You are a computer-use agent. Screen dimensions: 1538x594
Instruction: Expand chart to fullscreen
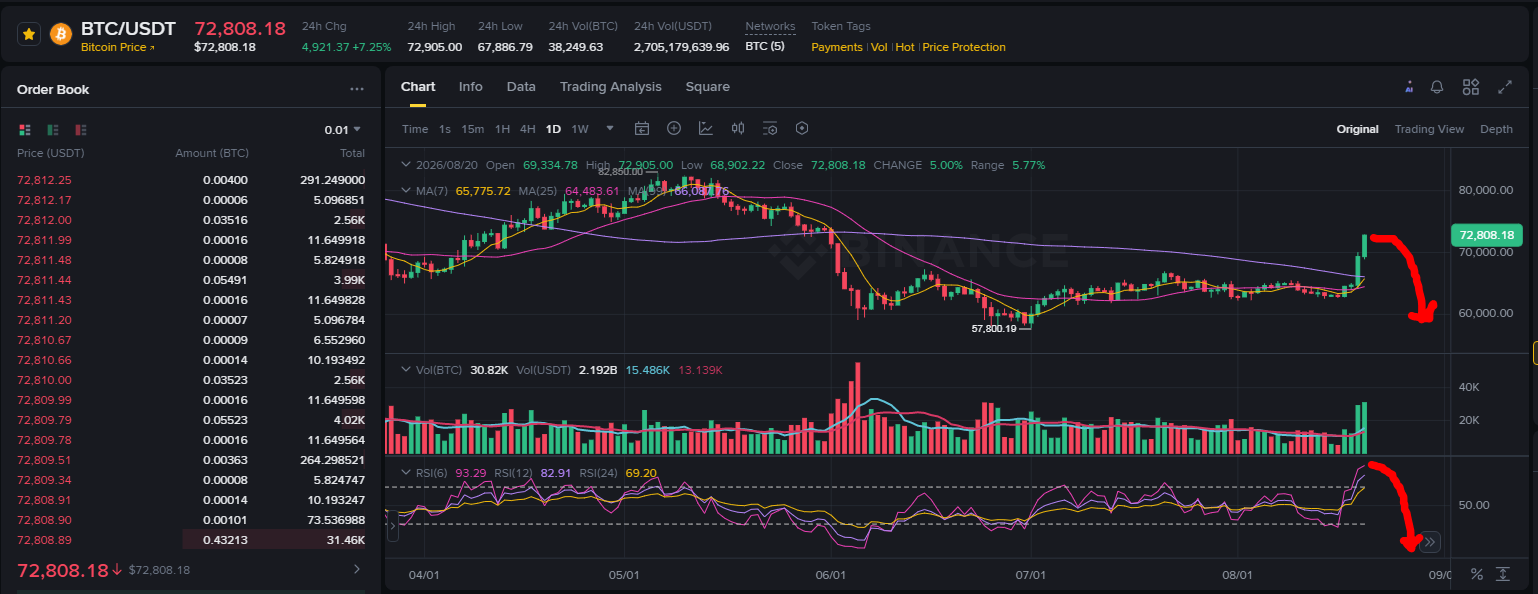point(1504,87)
